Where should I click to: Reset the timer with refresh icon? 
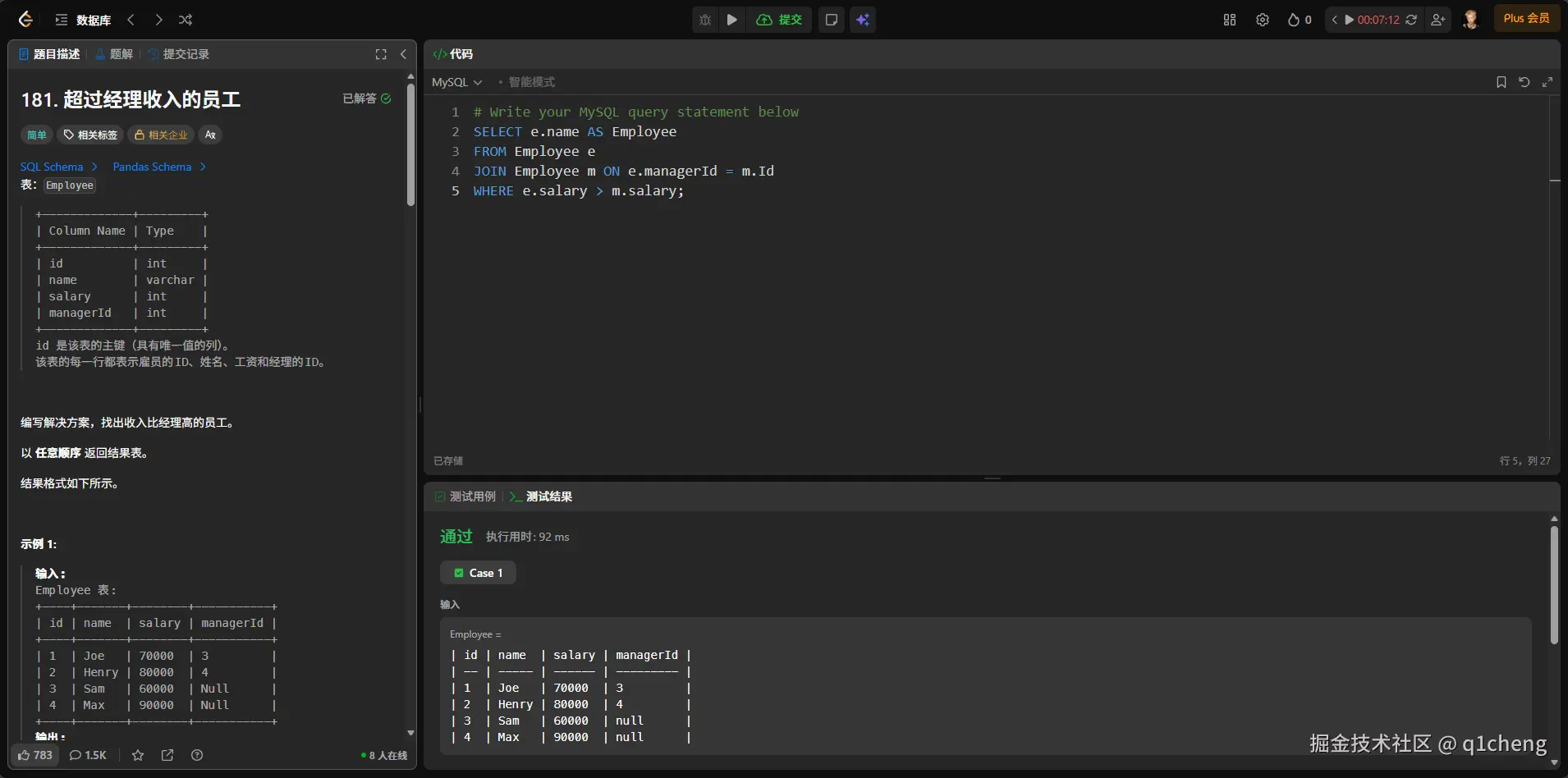point(1411,20)
